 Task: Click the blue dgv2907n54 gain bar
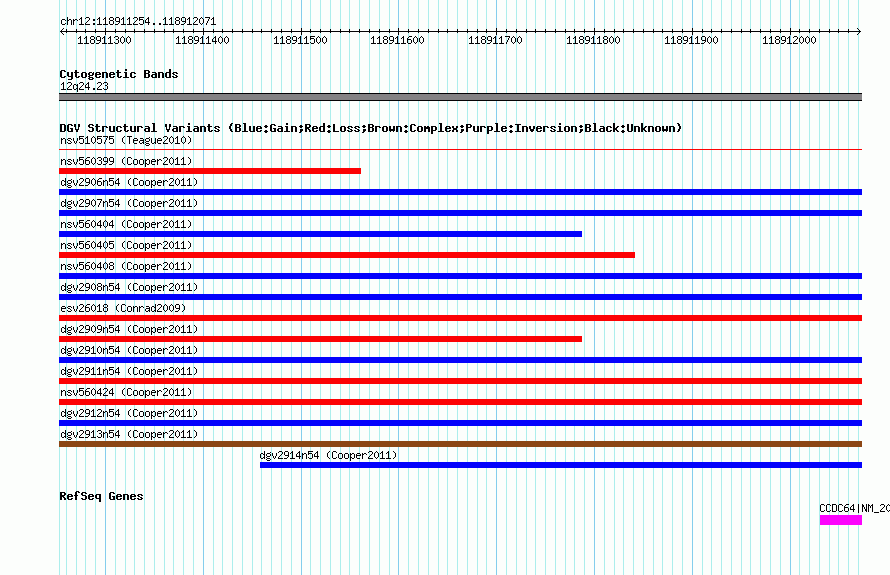tap(460, 213)
